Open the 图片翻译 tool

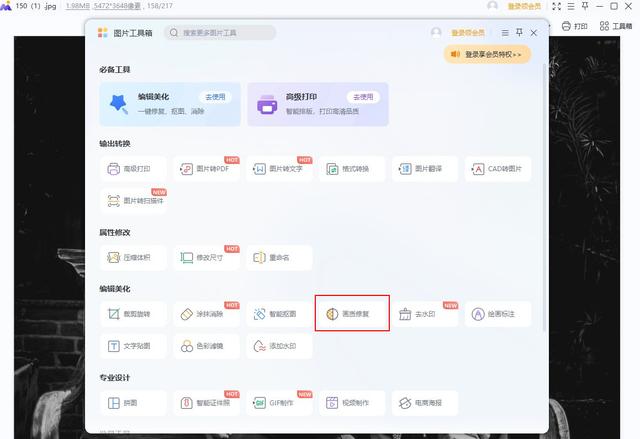pos(425,169)
